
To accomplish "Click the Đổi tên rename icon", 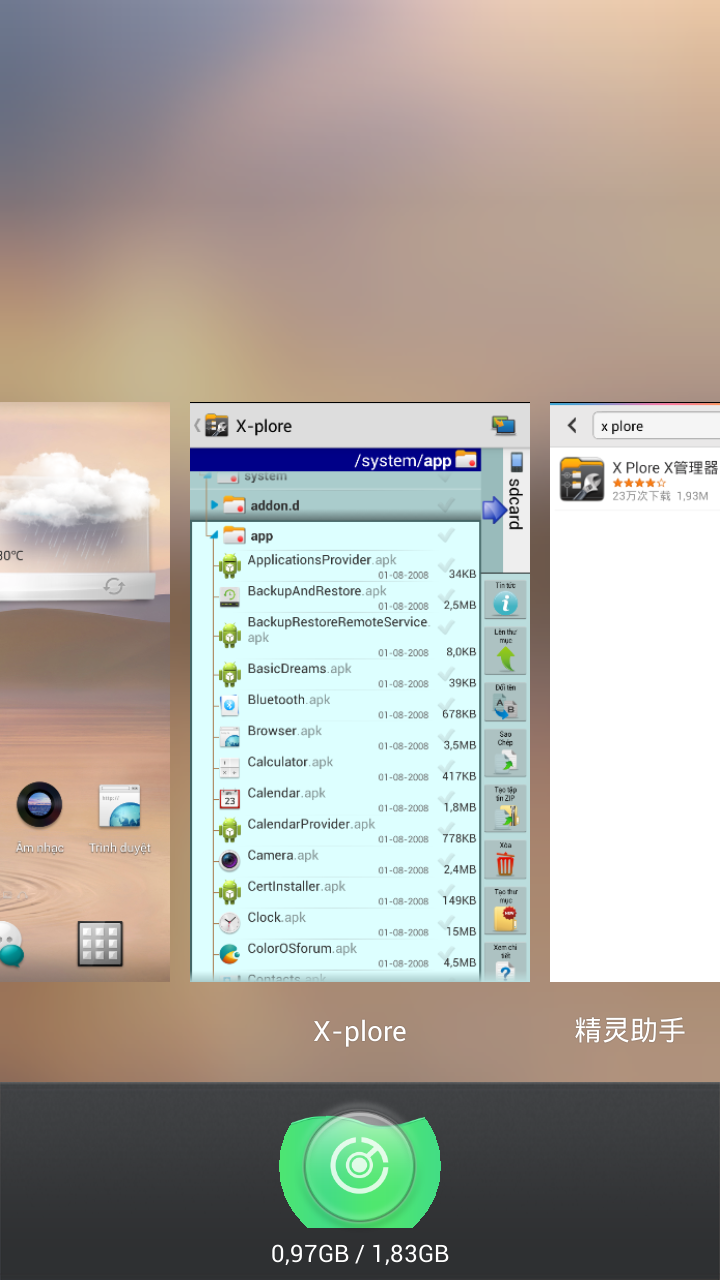I will 506,703.
